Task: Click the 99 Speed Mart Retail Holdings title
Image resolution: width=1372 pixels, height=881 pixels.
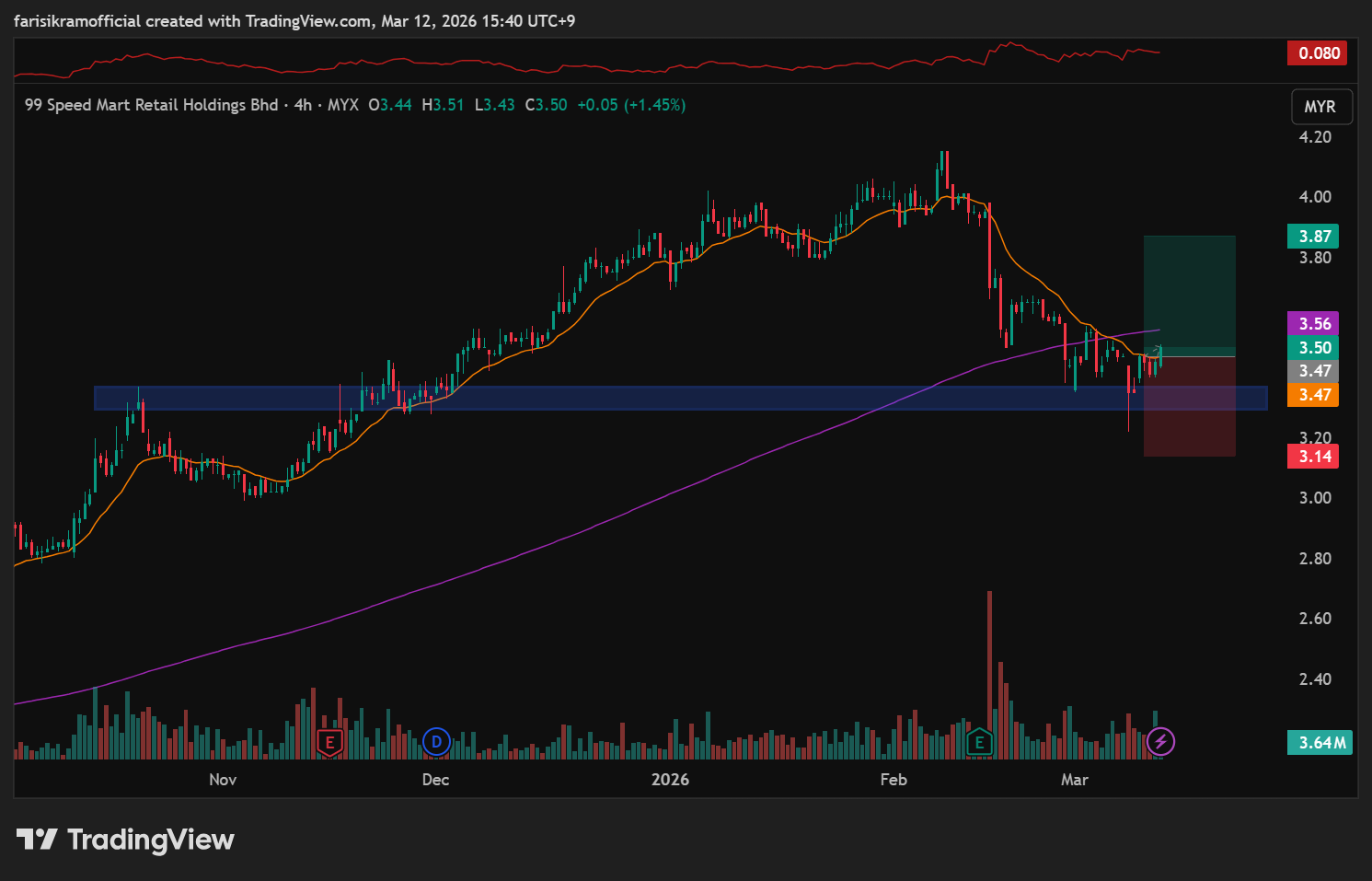Action: 152,105
